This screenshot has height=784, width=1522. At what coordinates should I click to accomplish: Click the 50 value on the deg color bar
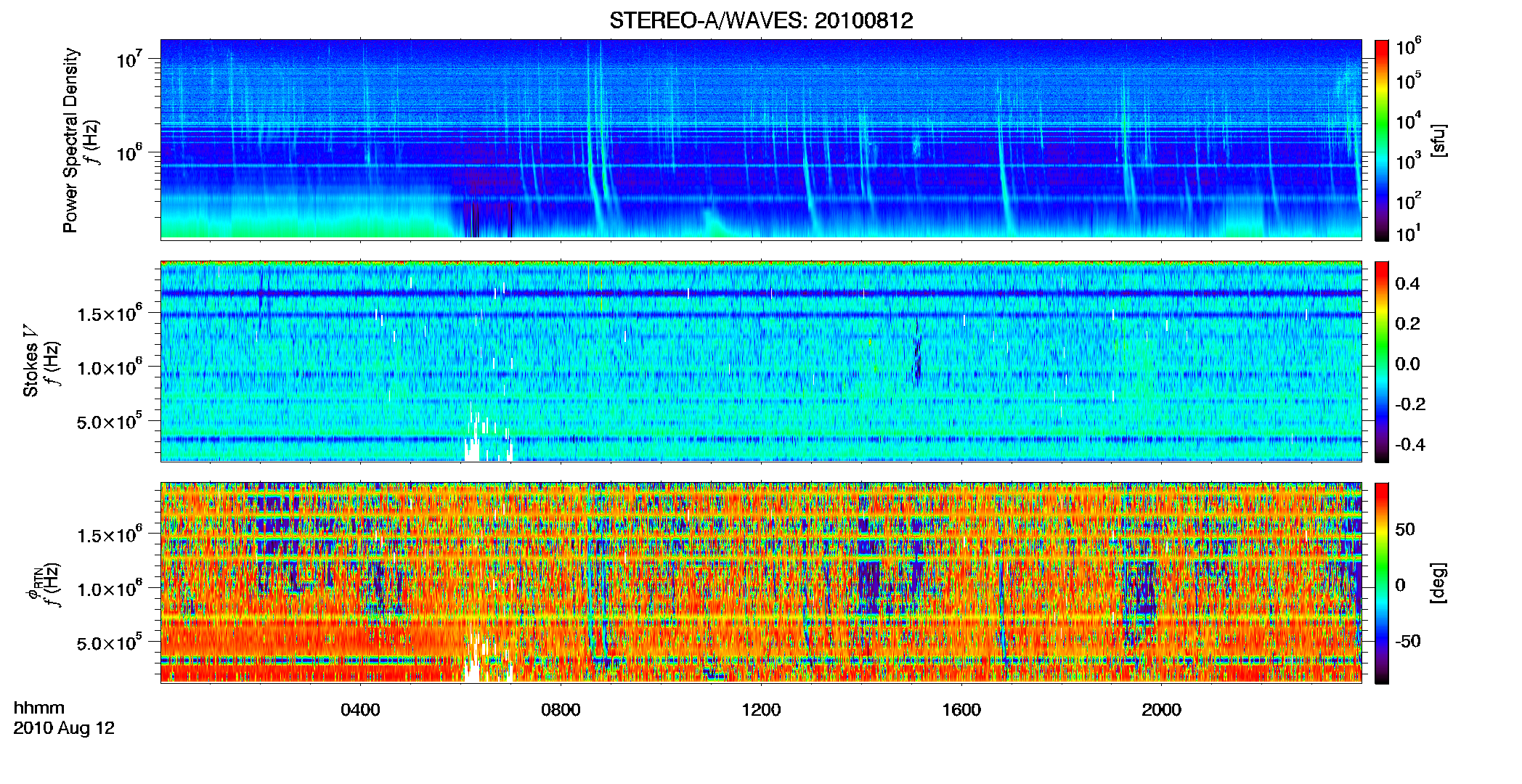pos(1405,529)
